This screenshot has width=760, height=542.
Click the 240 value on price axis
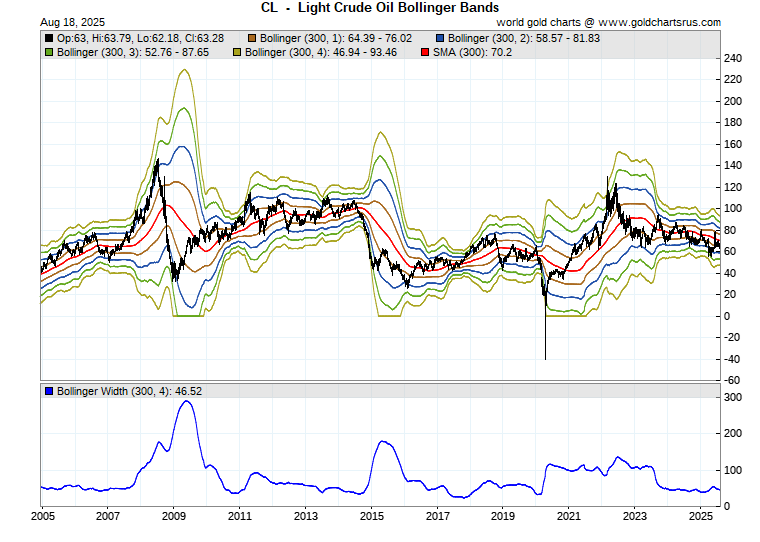pyautogui.click(x=735, y=58)
